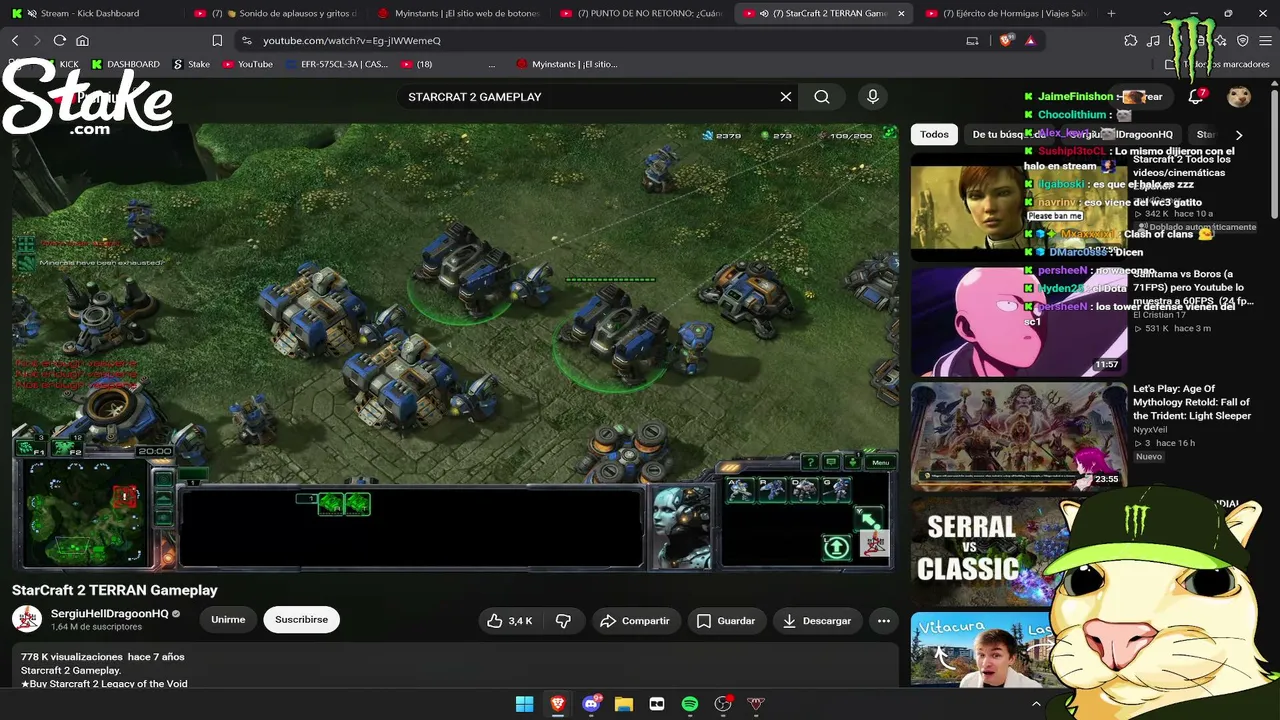Download the video with Descargar
The width and height of the screenshot is (1280, 720).
tap(817, 621)
